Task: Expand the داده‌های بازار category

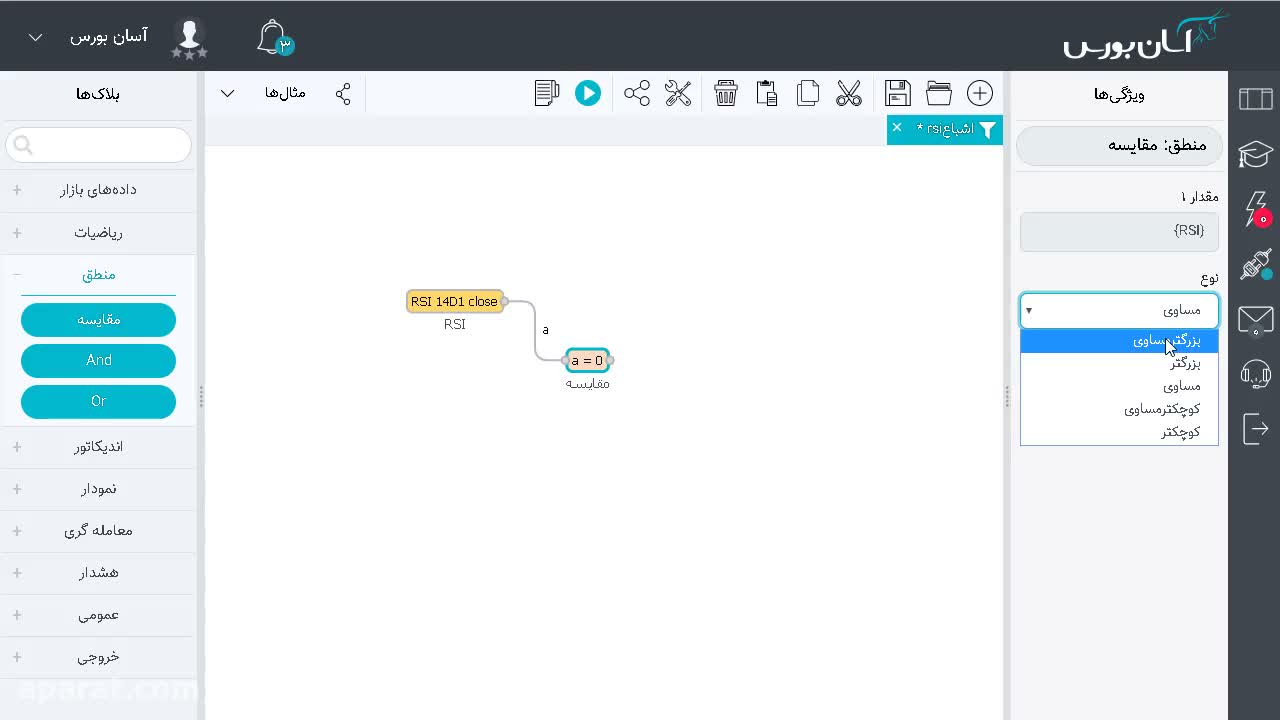Action: 98,189
